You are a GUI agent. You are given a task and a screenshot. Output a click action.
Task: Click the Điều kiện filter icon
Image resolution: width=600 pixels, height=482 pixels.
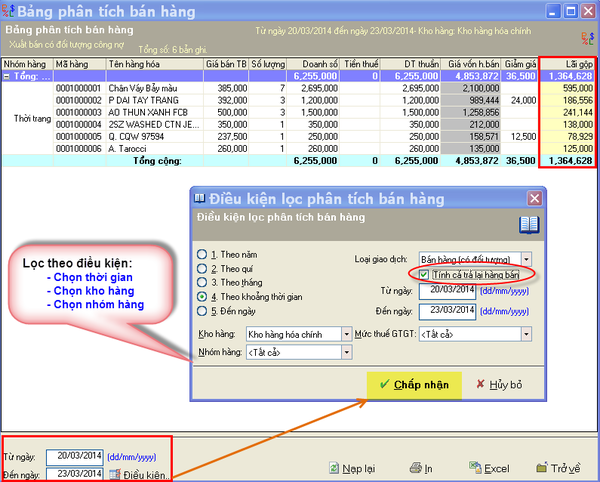(115, 473)
